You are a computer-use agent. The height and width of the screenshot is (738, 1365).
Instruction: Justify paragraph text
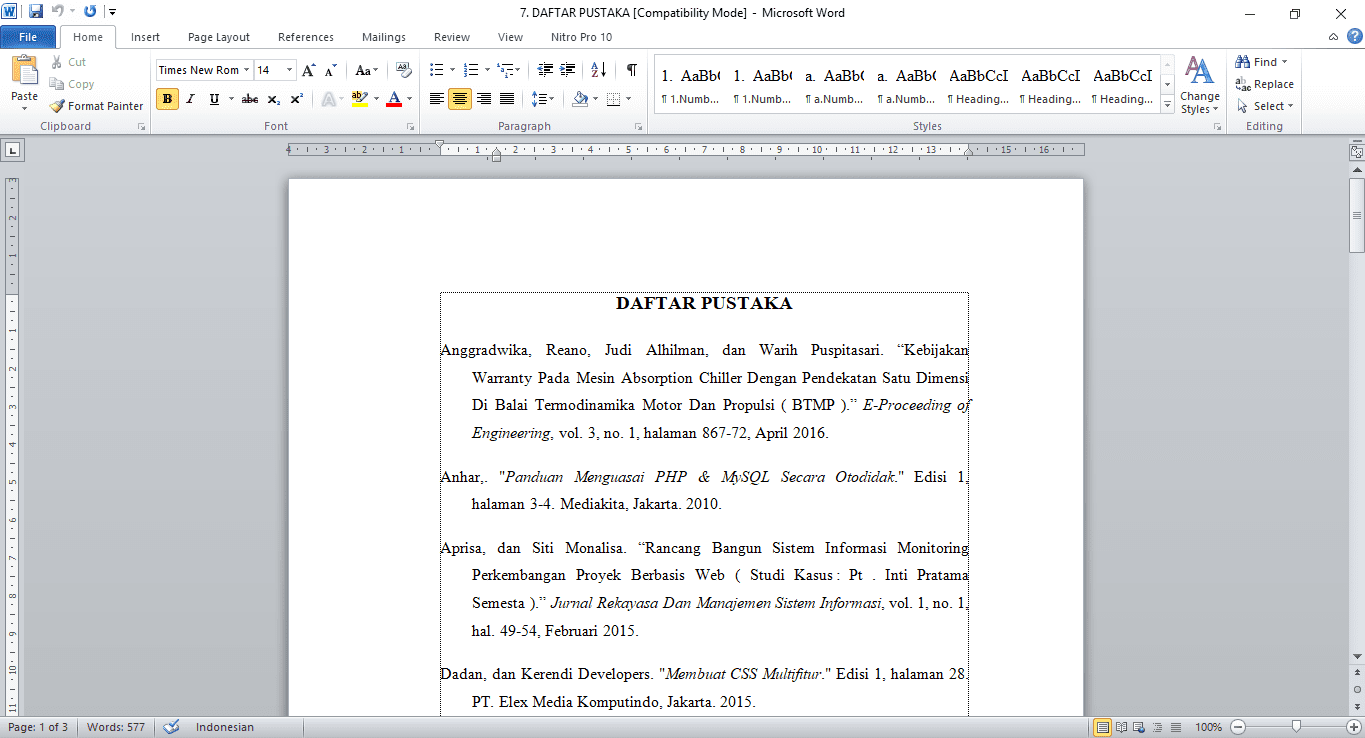pyautogui.click(x=507, y=99)
